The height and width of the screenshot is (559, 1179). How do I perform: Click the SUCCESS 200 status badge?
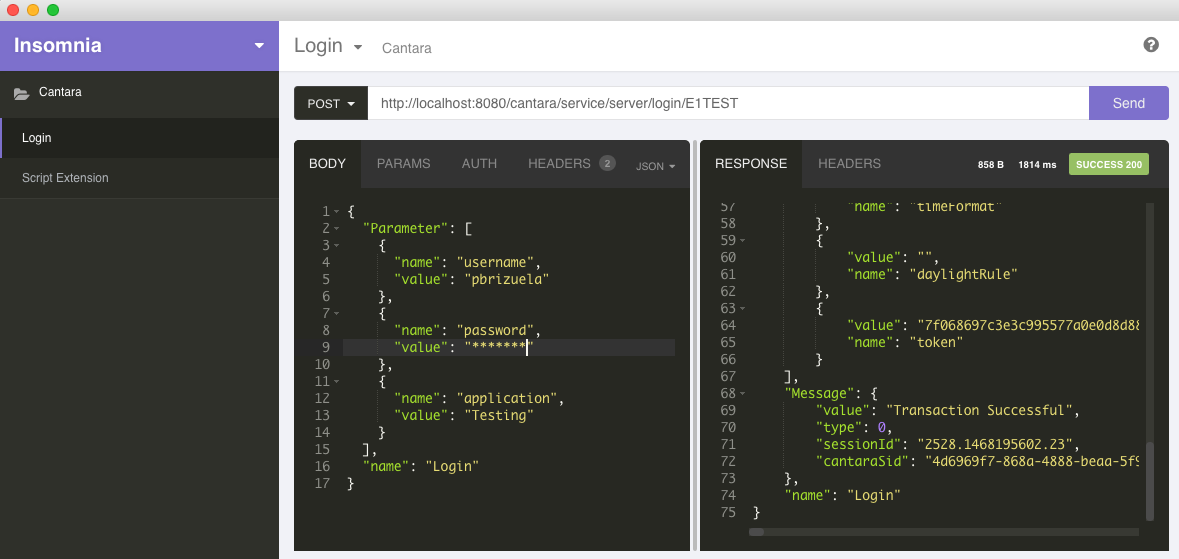pos(1108,164)
